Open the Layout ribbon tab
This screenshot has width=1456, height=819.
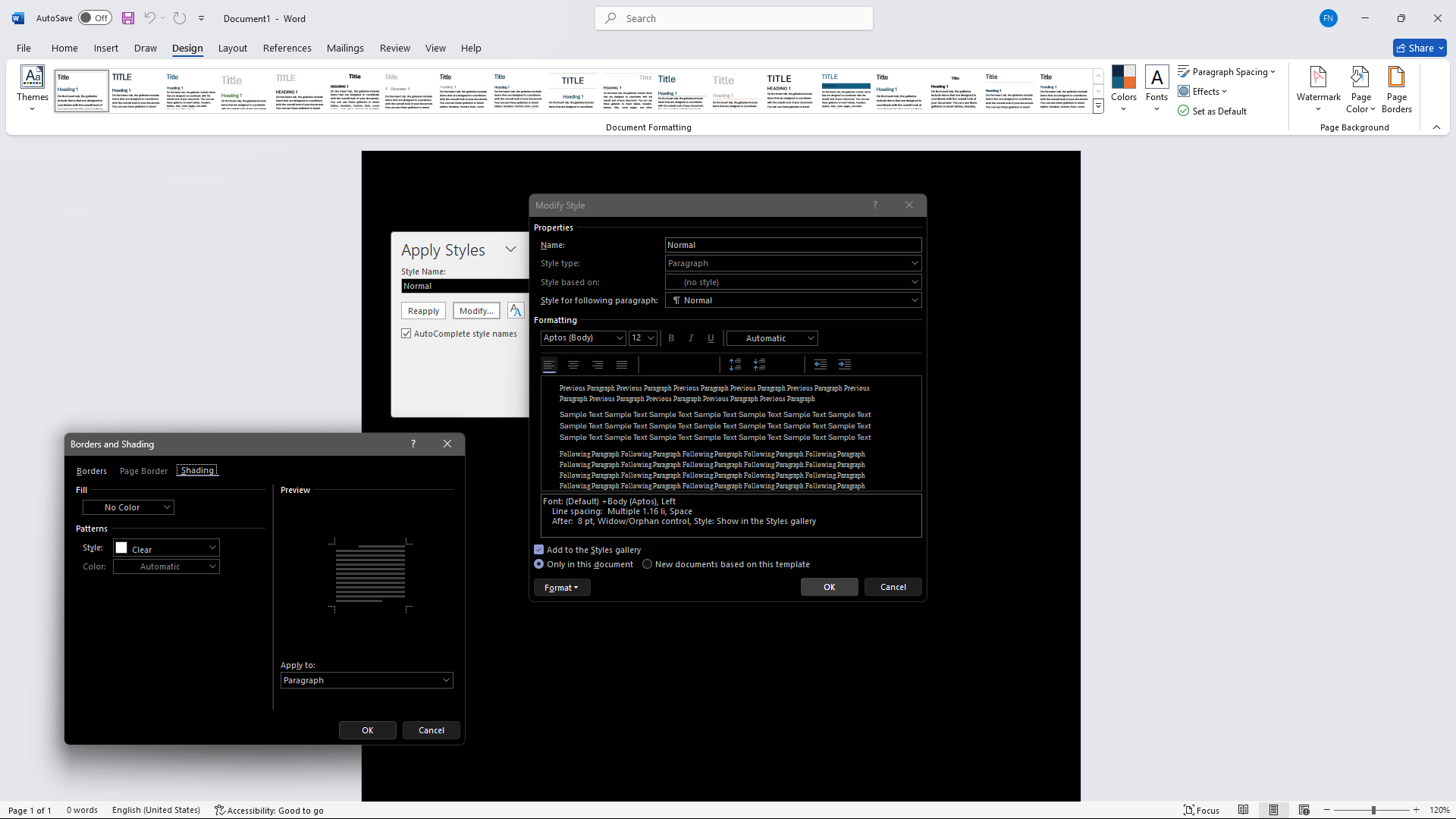232,48
